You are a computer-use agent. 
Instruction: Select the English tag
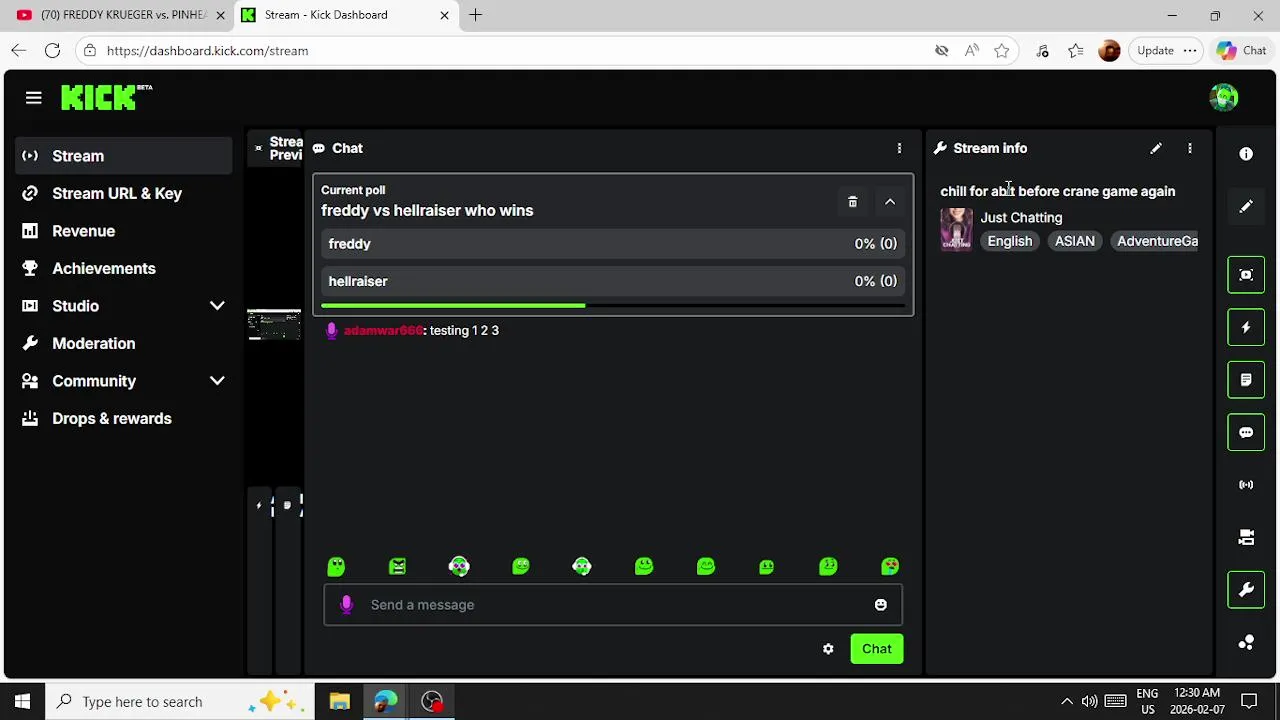(1009, 241)
